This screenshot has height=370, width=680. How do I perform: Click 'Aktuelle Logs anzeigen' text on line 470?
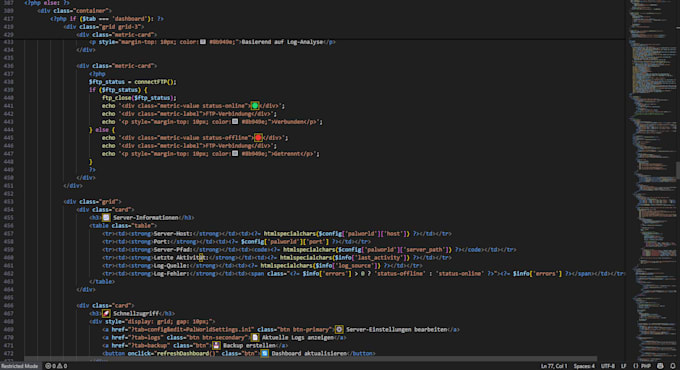298,337
